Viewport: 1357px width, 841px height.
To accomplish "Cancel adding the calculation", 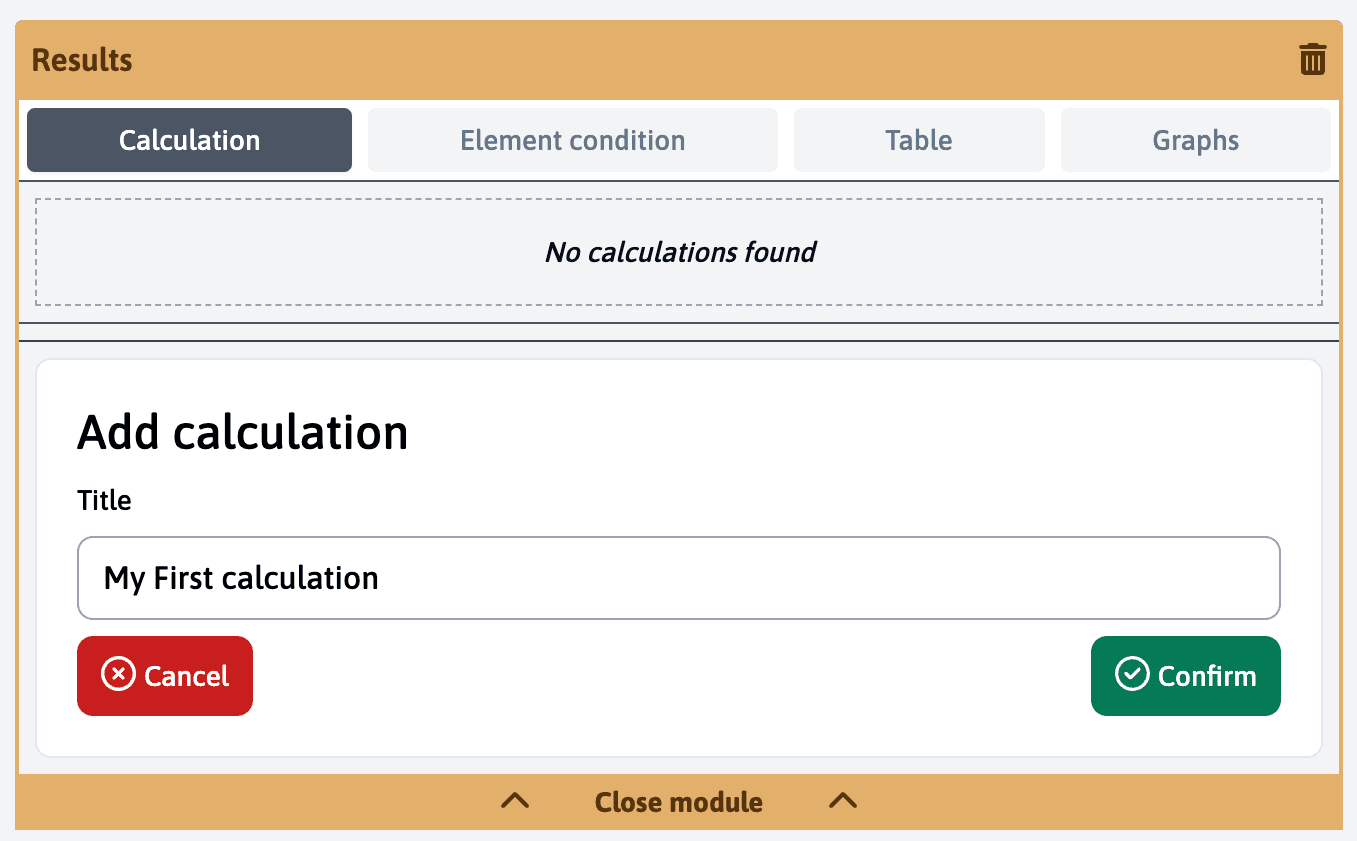I will coord(164,675).
